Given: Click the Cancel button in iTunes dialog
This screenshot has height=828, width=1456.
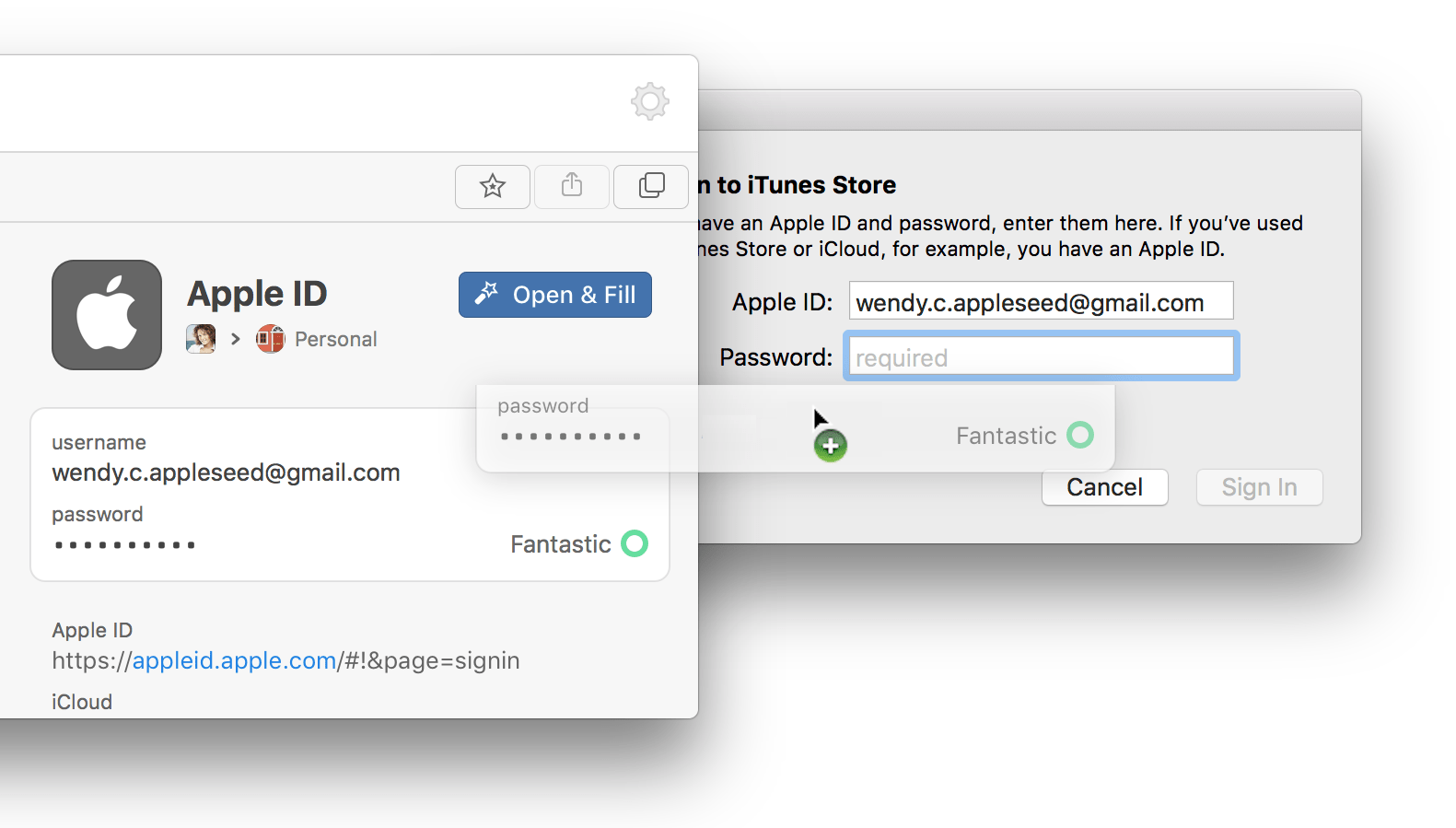Looking at the screenshot, I should (x=1105, y=487).
